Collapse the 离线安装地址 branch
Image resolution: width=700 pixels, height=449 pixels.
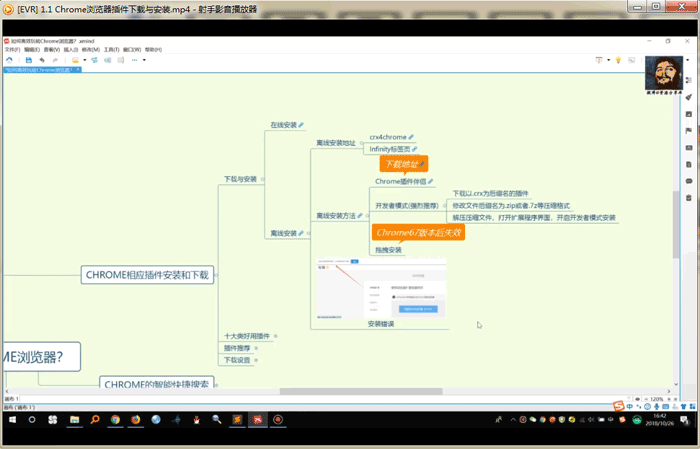[362, 143]
